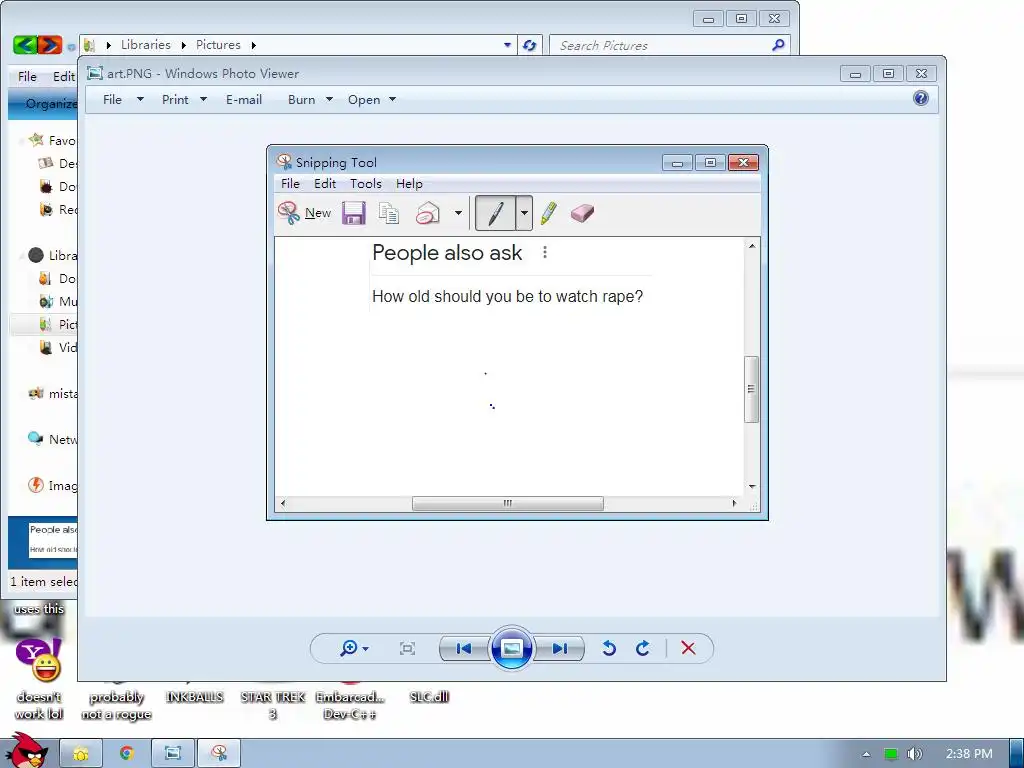
Task: Select Libraries in Explorer navigation pane
Action: pyautogui.click(x=54, y=255)
